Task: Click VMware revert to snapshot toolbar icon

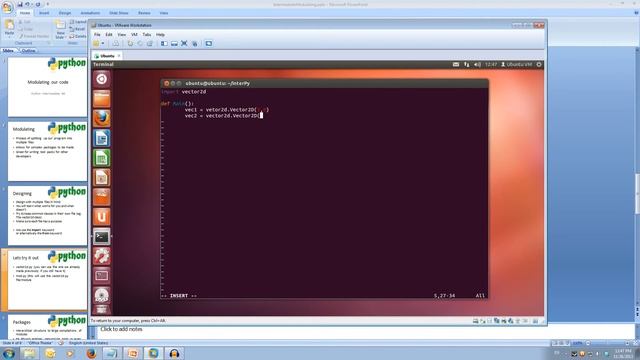Action: coord(140,43)
